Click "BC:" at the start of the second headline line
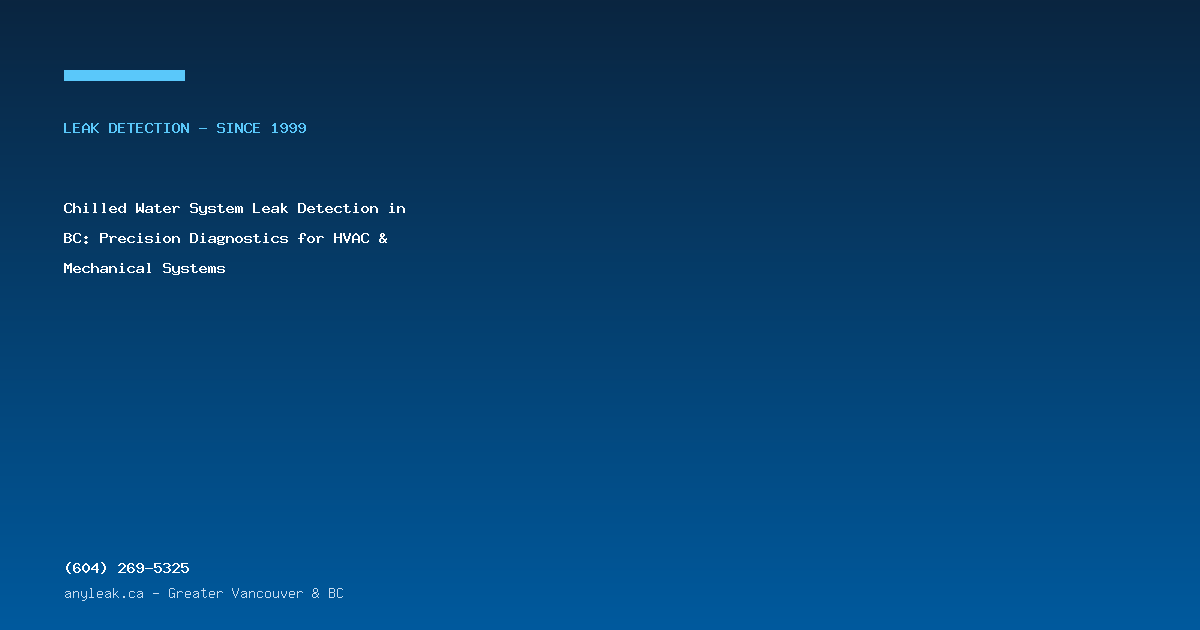 77,238
